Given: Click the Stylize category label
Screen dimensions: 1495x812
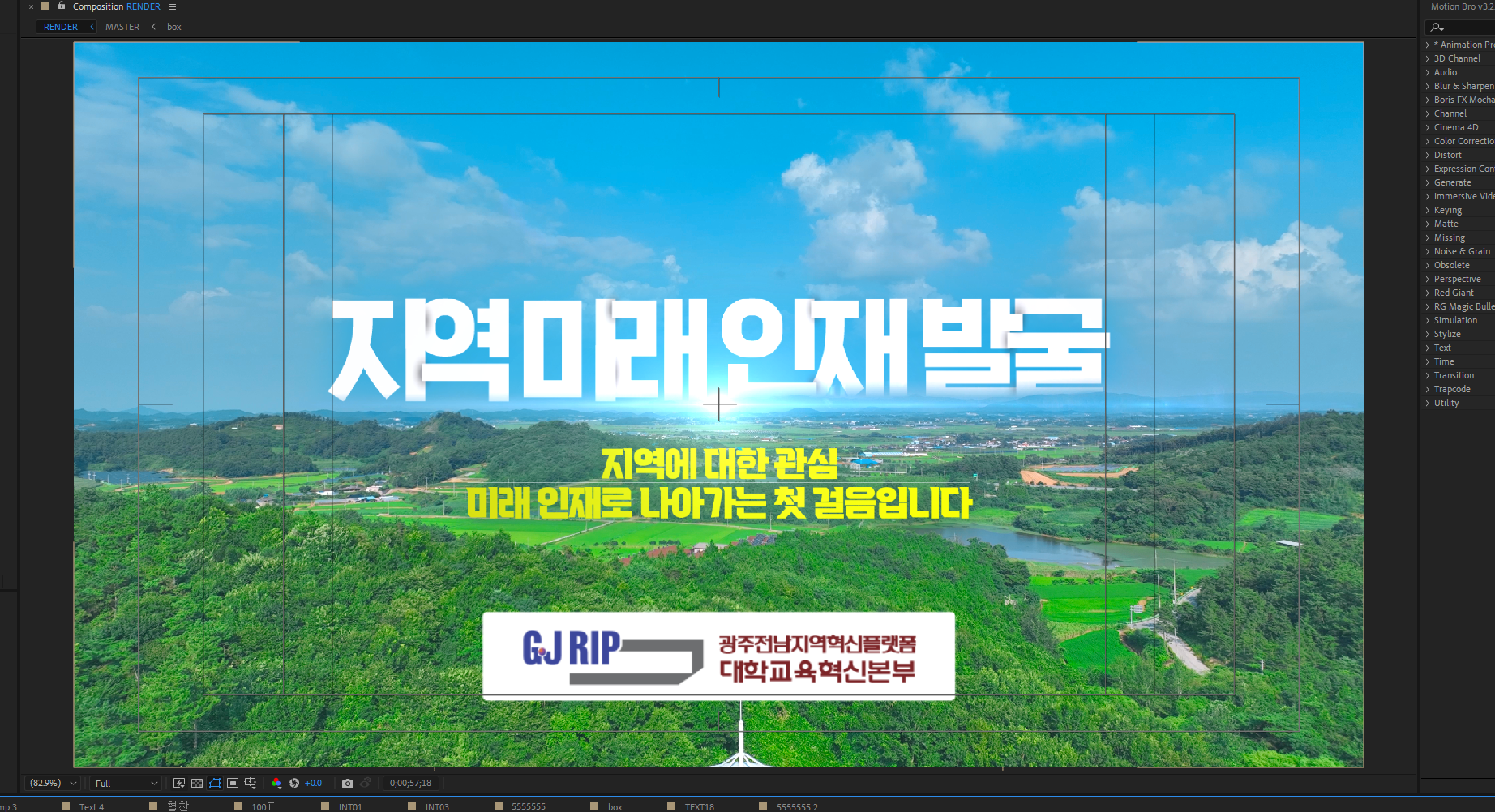Looking at the screenshot, I should tap(1447, 334).
